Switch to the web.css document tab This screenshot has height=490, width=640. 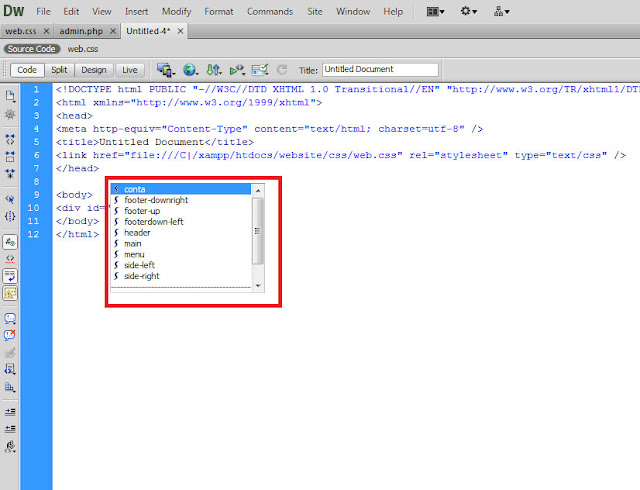[x=21, y=31]
